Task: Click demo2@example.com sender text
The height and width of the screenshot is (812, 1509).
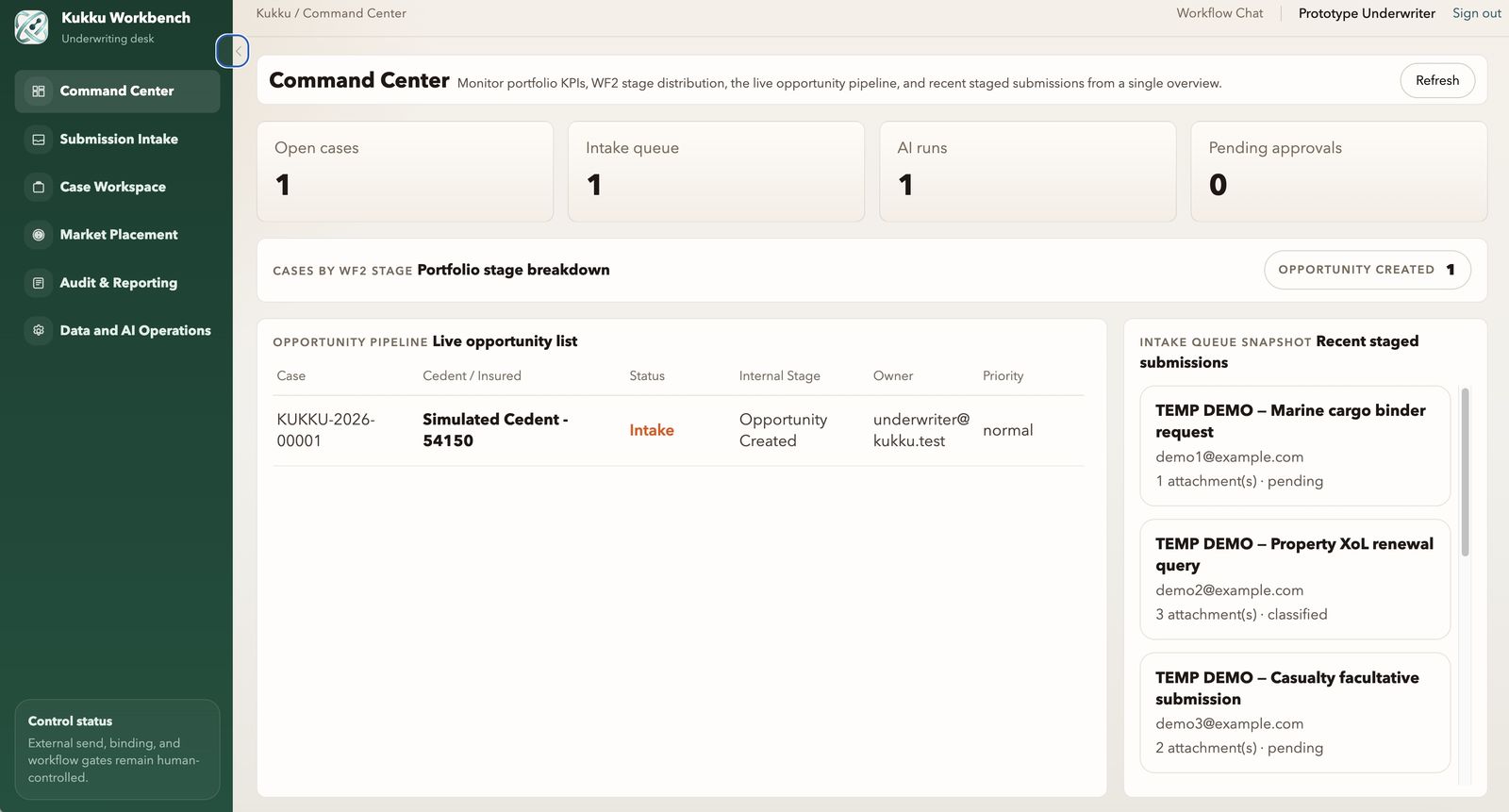Action: pos(1229,590)
